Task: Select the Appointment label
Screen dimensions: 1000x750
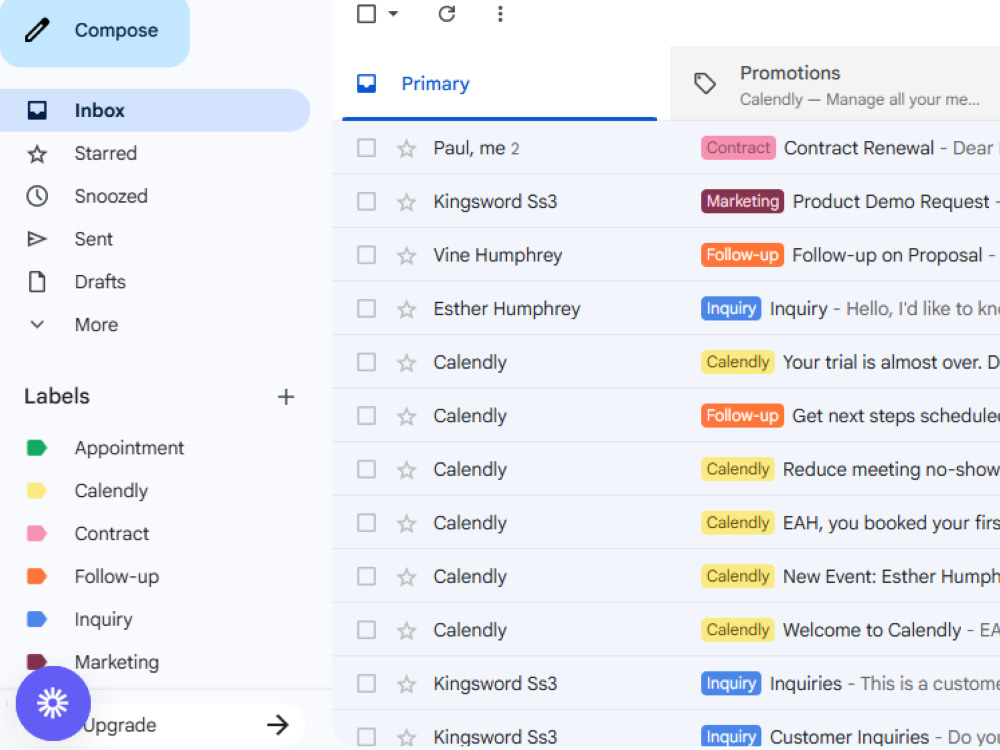Action: [x=129, y=448]
